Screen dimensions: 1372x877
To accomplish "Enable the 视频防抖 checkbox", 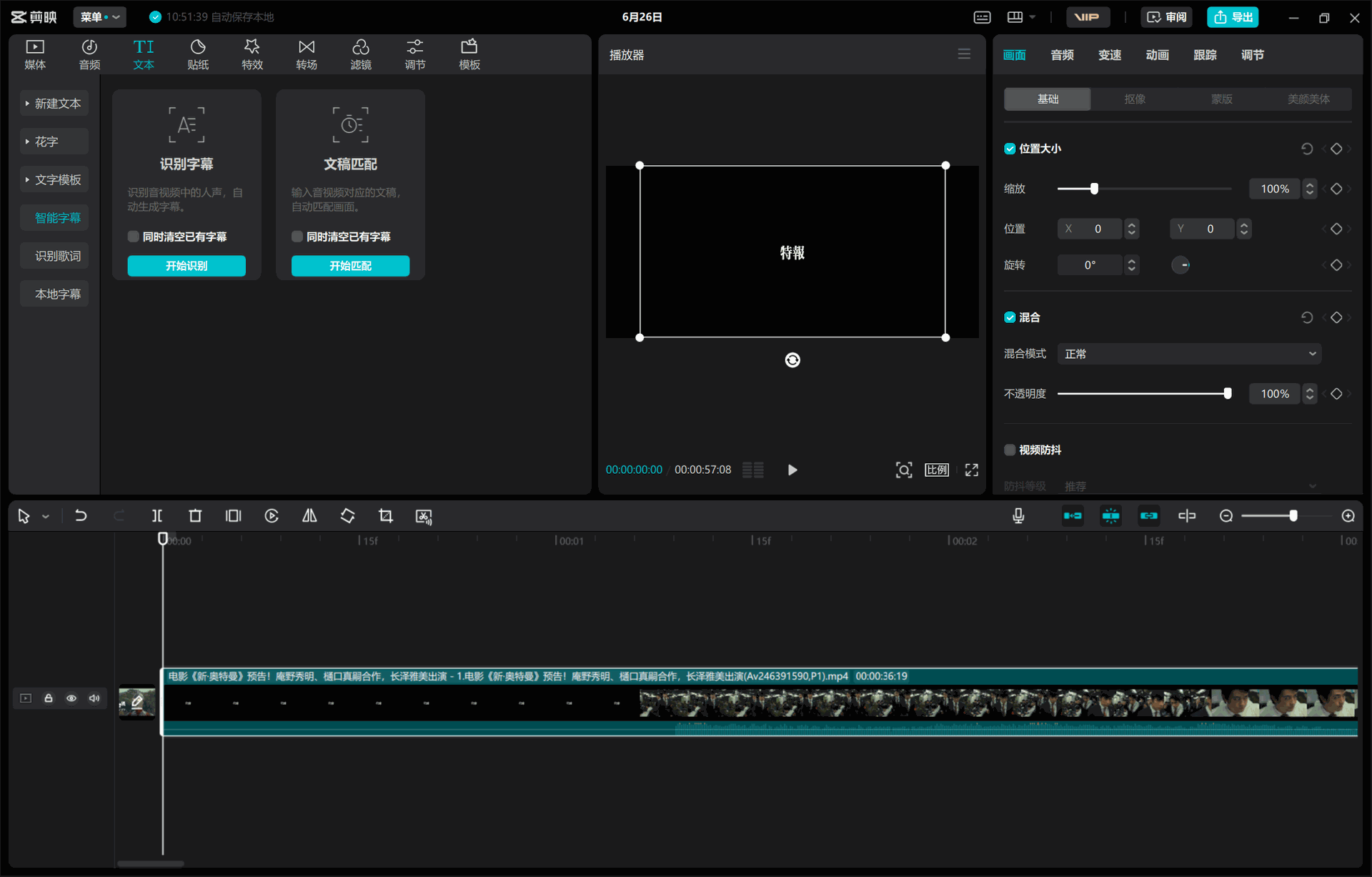I will tap(1010, 450).
